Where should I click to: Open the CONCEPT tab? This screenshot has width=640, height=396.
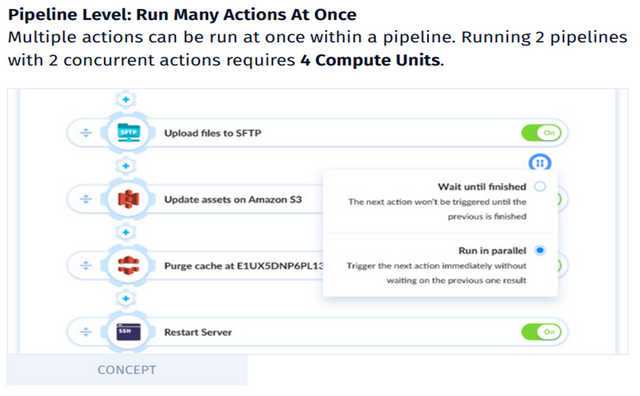click(127, 370)
